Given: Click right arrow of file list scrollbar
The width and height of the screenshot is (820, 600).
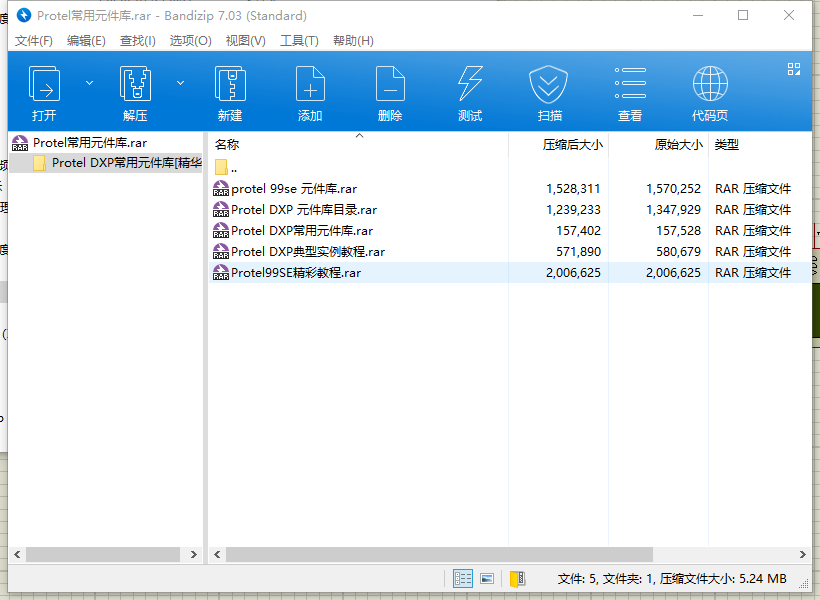Looking at the screenshot, I should pos(802,554).
